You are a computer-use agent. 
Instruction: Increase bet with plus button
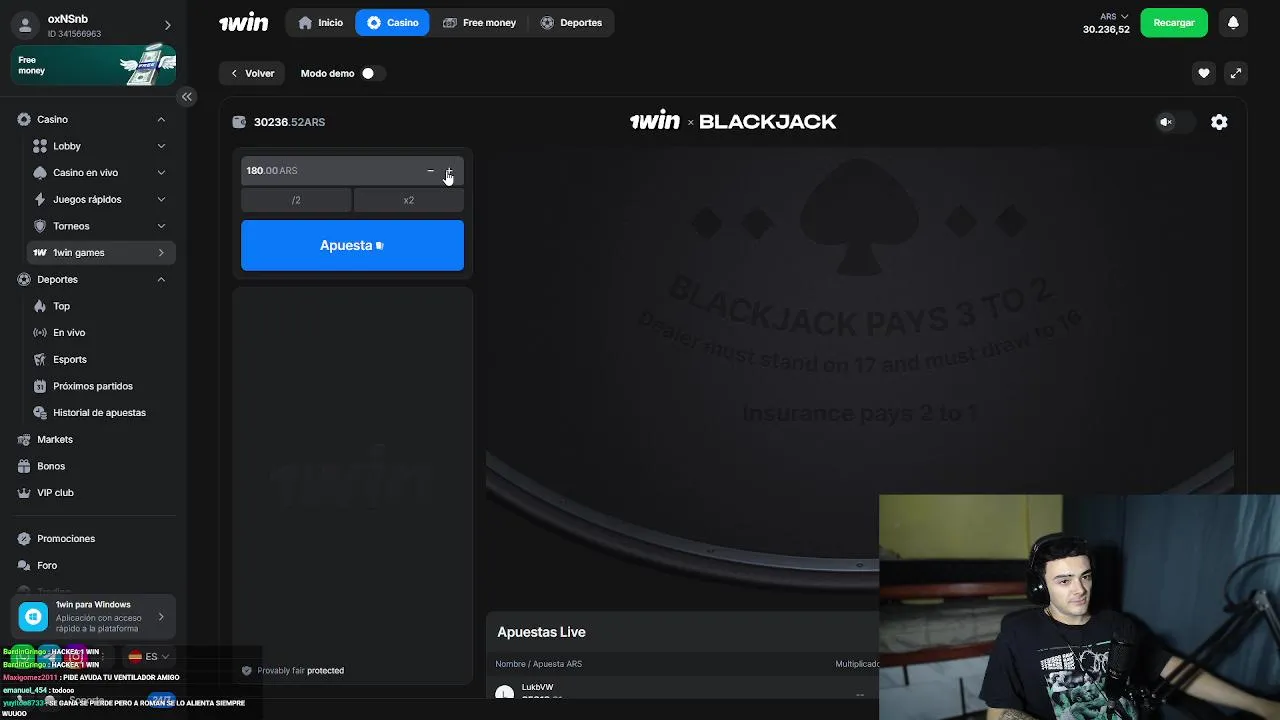click(x=449, y=171)
